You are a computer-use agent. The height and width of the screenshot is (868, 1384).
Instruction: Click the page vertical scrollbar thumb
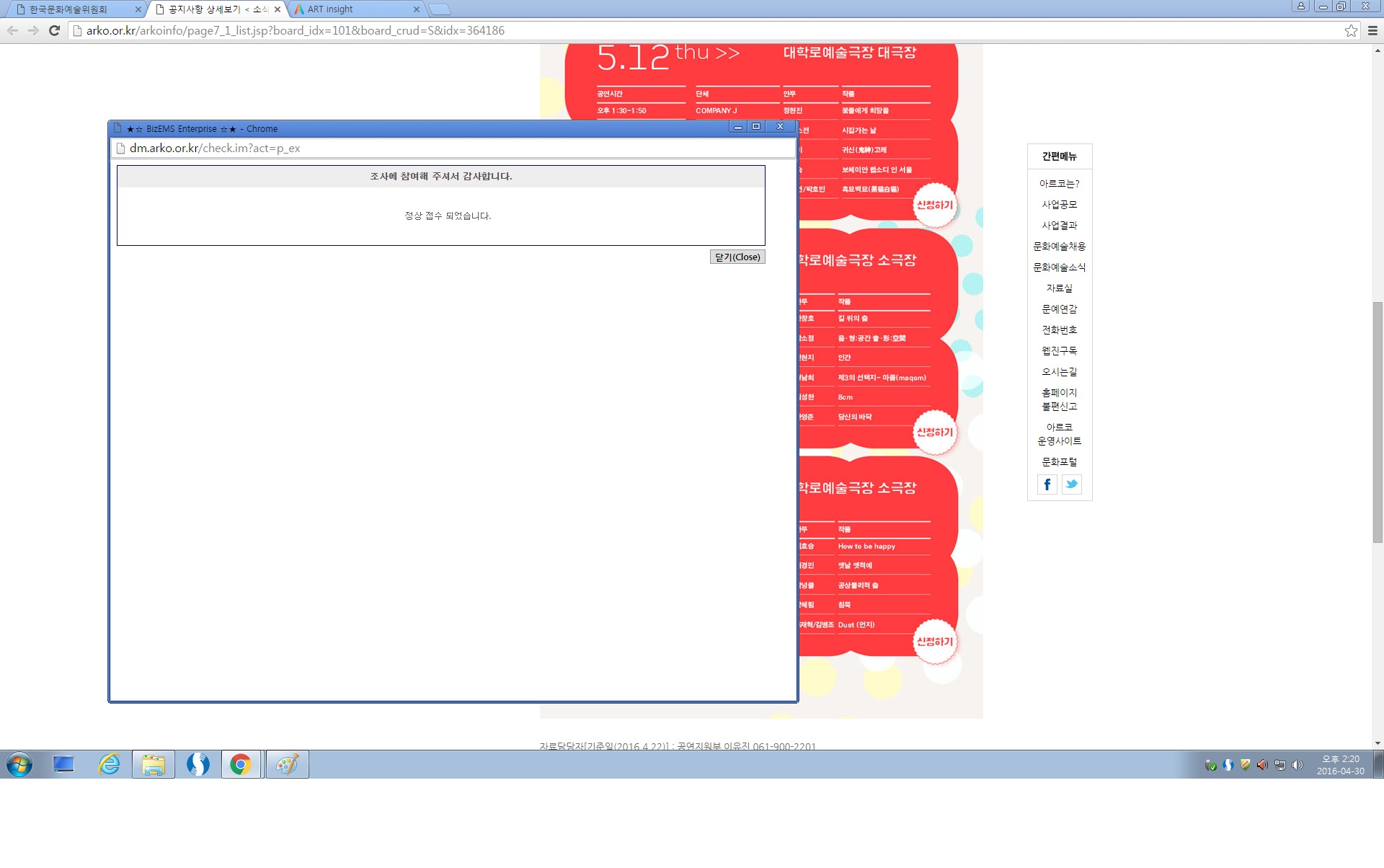pos(1378,422)
